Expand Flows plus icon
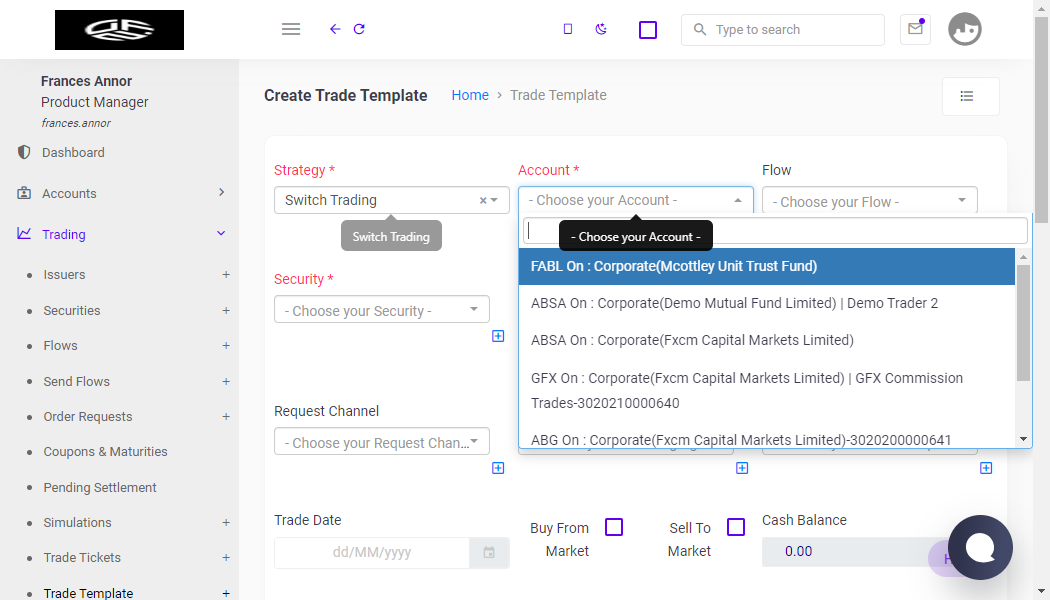1050x600 pixels. click(226, 346)
